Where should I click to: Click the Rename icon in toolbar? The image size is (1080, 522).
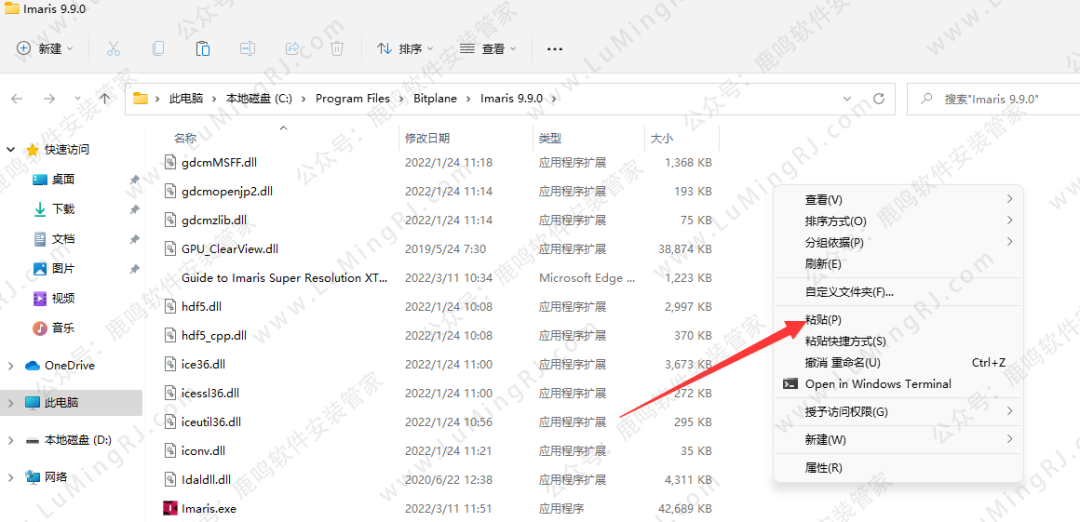pos(248,48)
